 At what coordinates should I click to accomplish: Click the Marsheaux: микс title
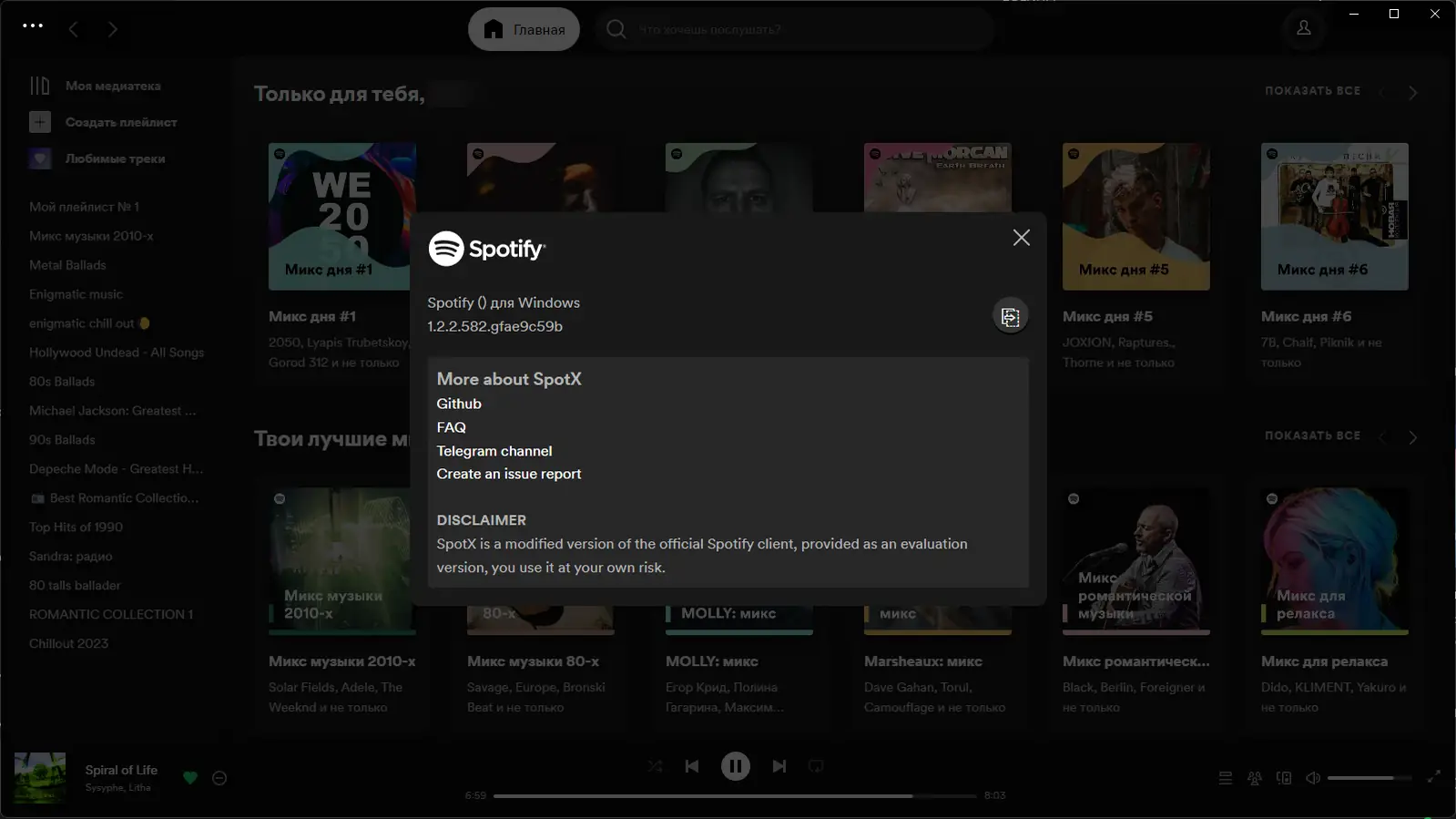coord(923,661)
